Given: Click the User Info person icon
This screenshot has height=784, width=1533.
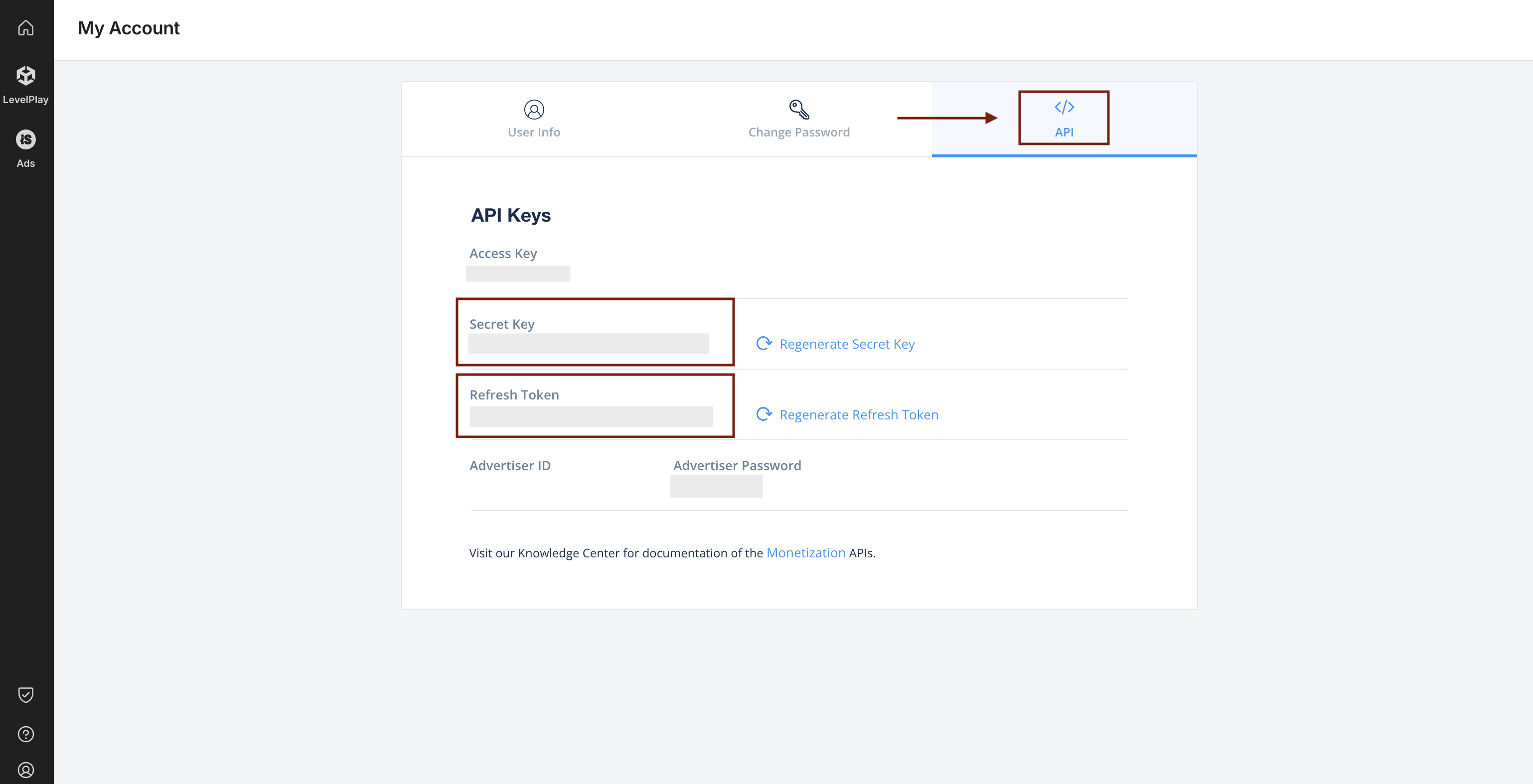Looking at the screenshot, I should coord(534,110).
